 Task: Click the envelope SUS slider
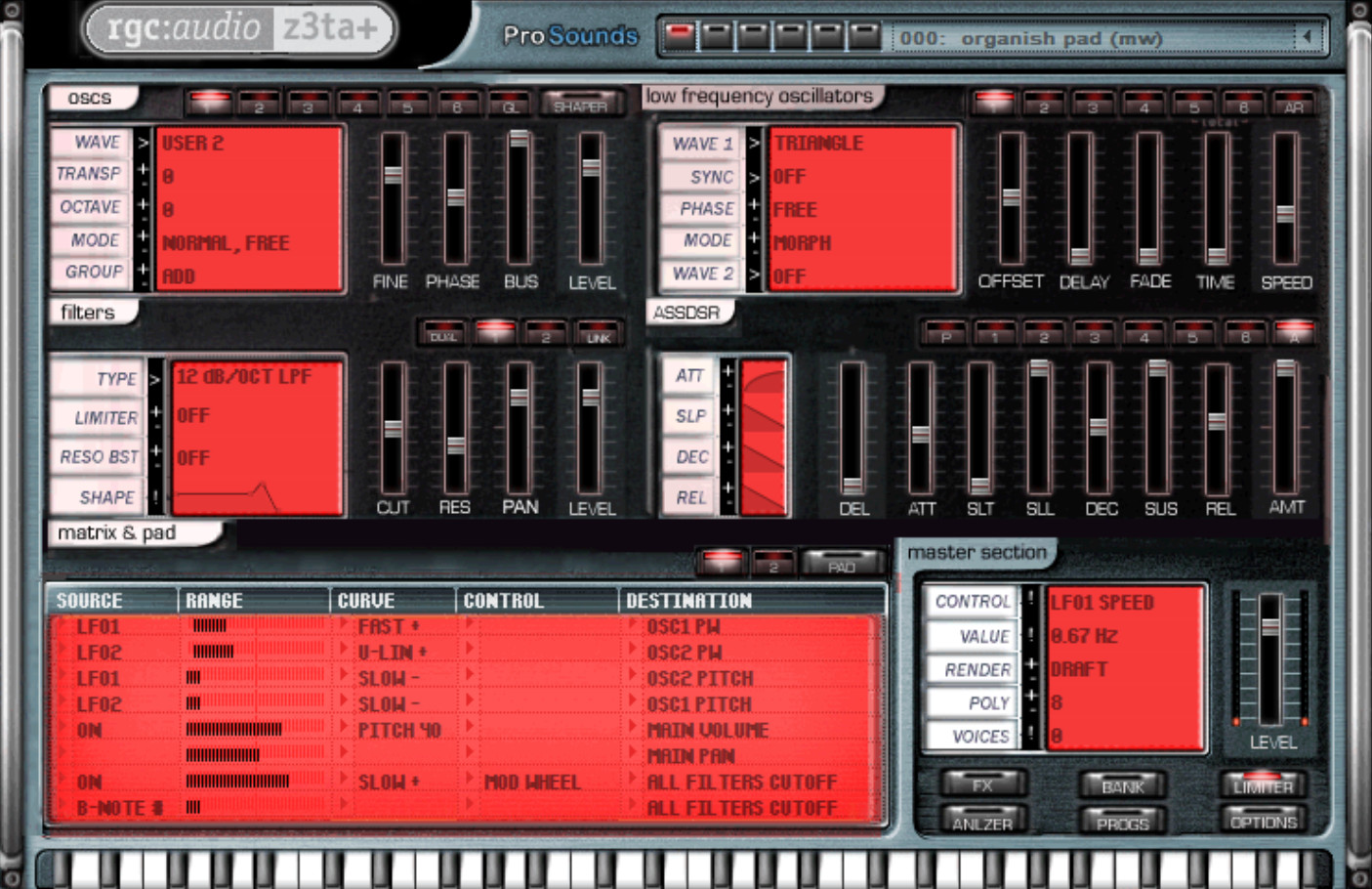coord(1158,427)
